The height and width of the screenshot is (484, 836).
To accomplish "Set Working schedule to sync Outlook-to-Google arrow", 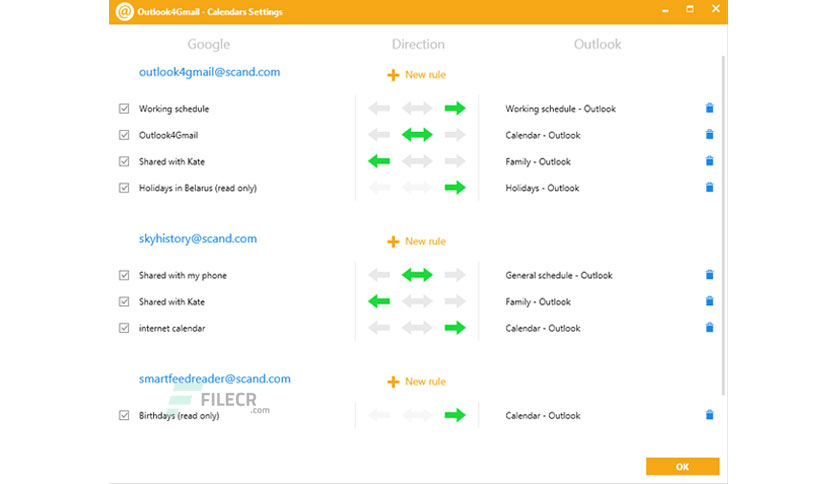I will (379, 109).
